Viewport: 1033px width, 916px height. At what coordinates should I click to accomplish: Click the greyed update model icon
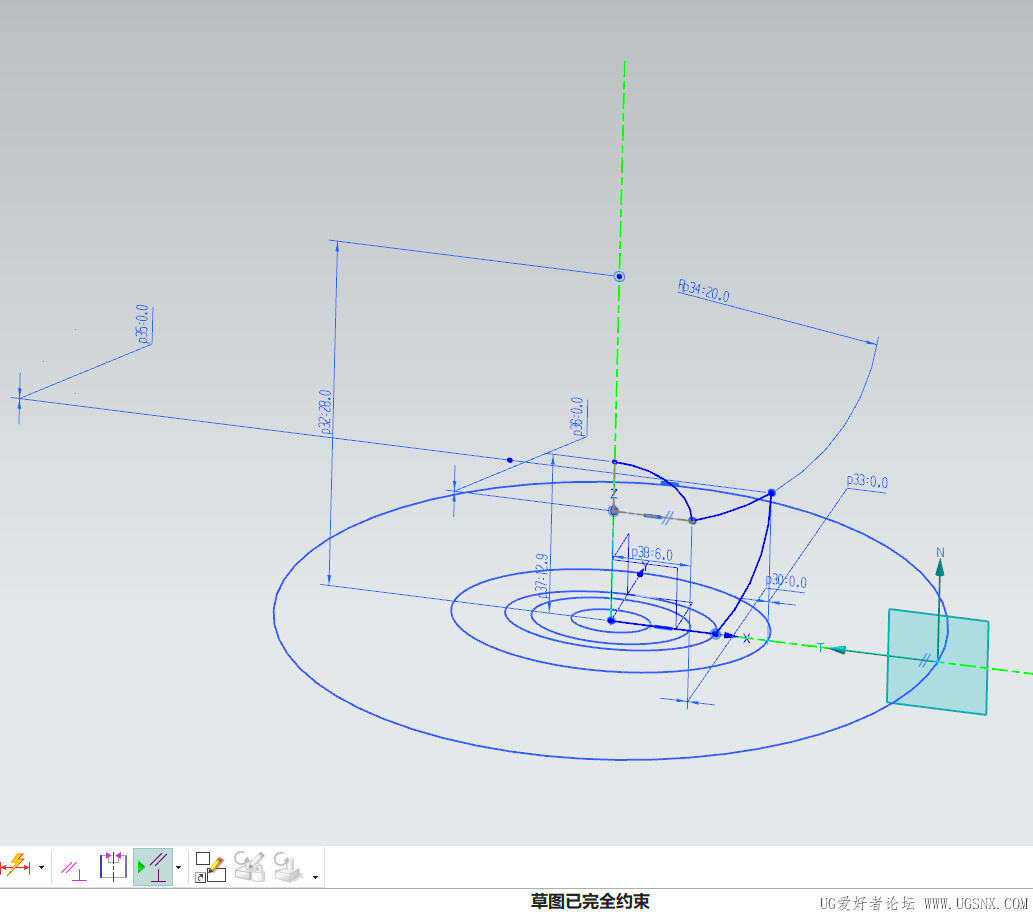pos(288,866)
